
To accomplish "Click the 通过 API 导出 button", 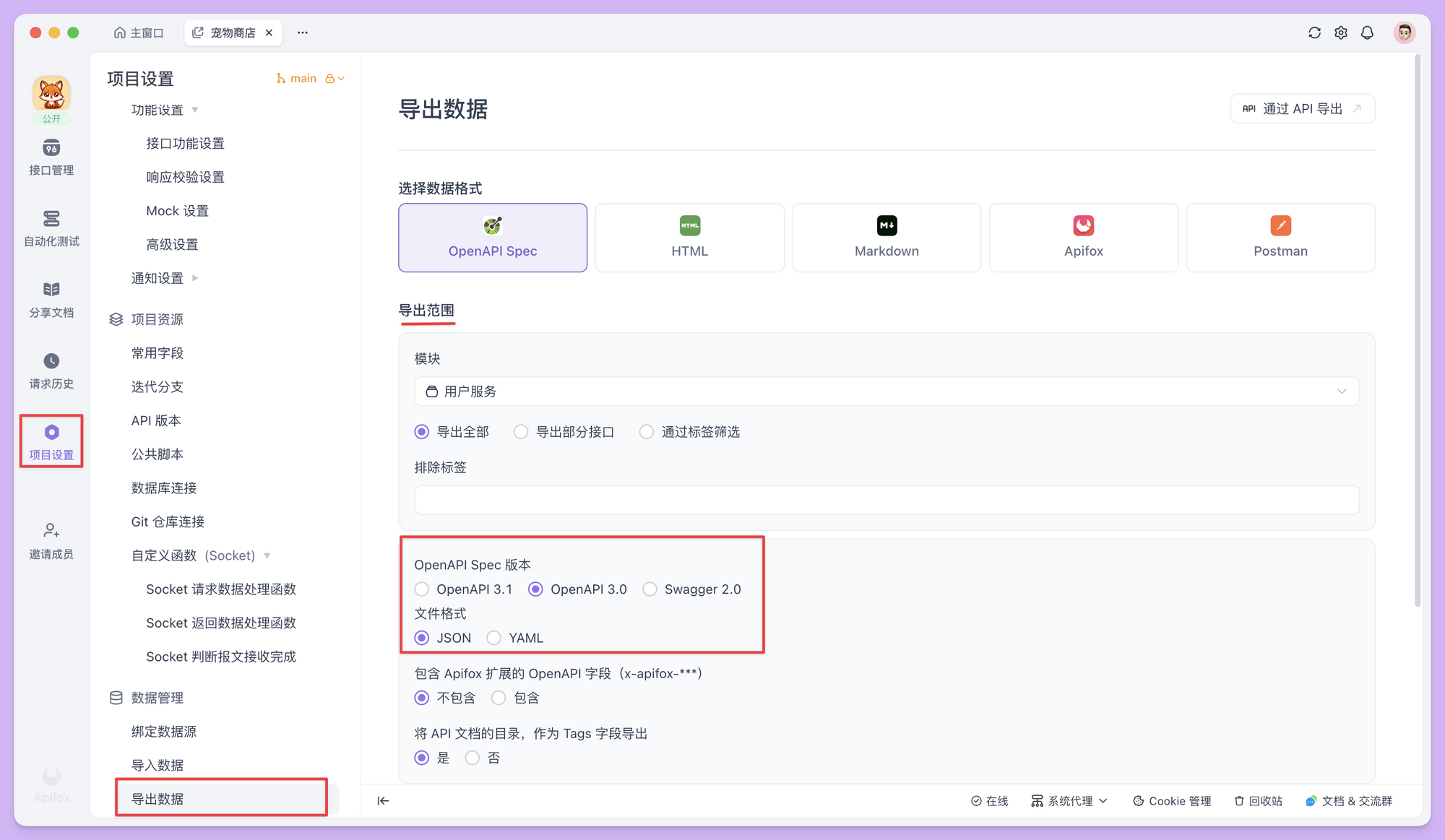I will point(1301,108).
